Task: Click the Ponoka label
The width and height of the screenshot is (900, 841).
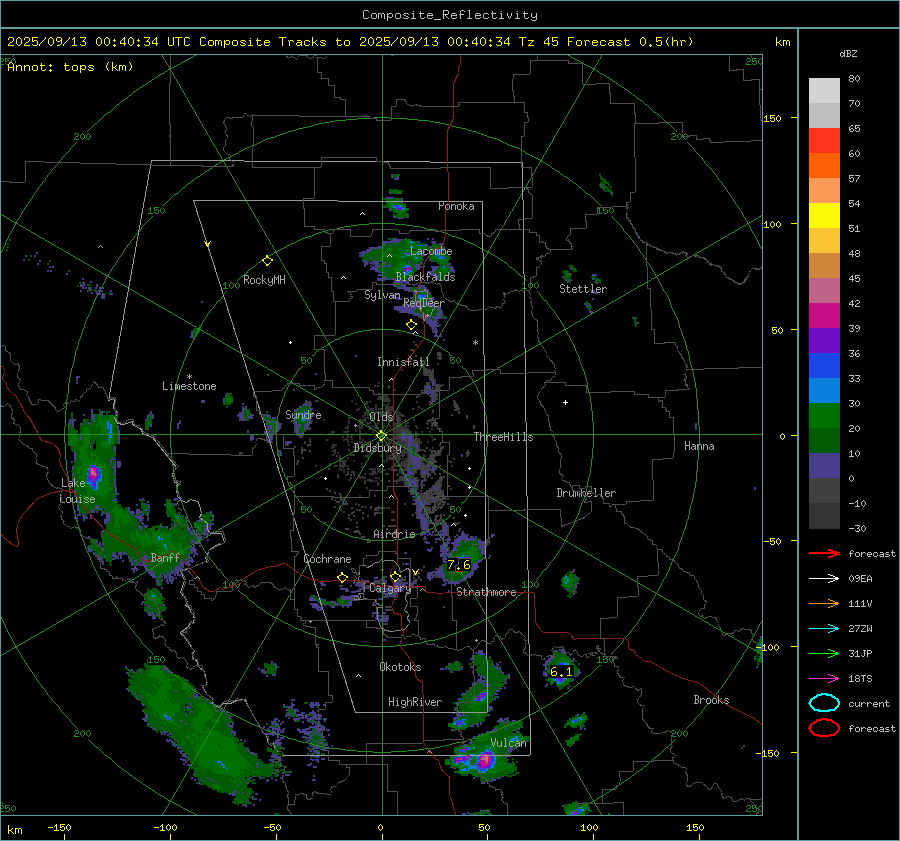Action: coord(456,206)
